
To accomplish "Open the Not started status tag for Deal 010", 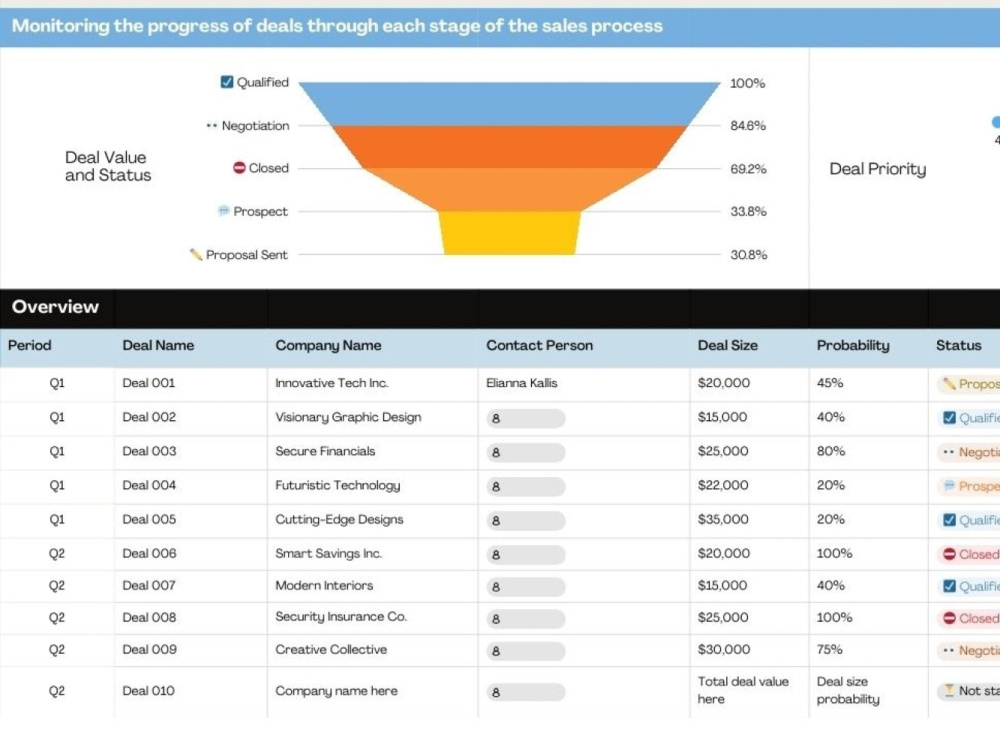I will click(969, 691).
